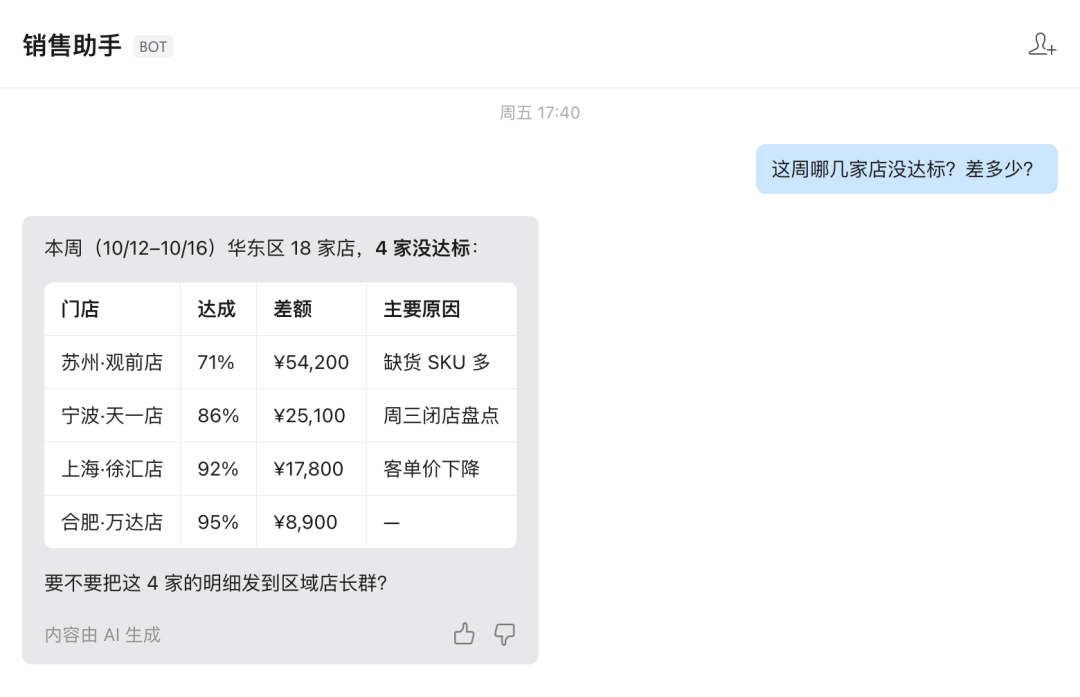Click the 内容由 AI 生成 disclaimer

[103, 634]
